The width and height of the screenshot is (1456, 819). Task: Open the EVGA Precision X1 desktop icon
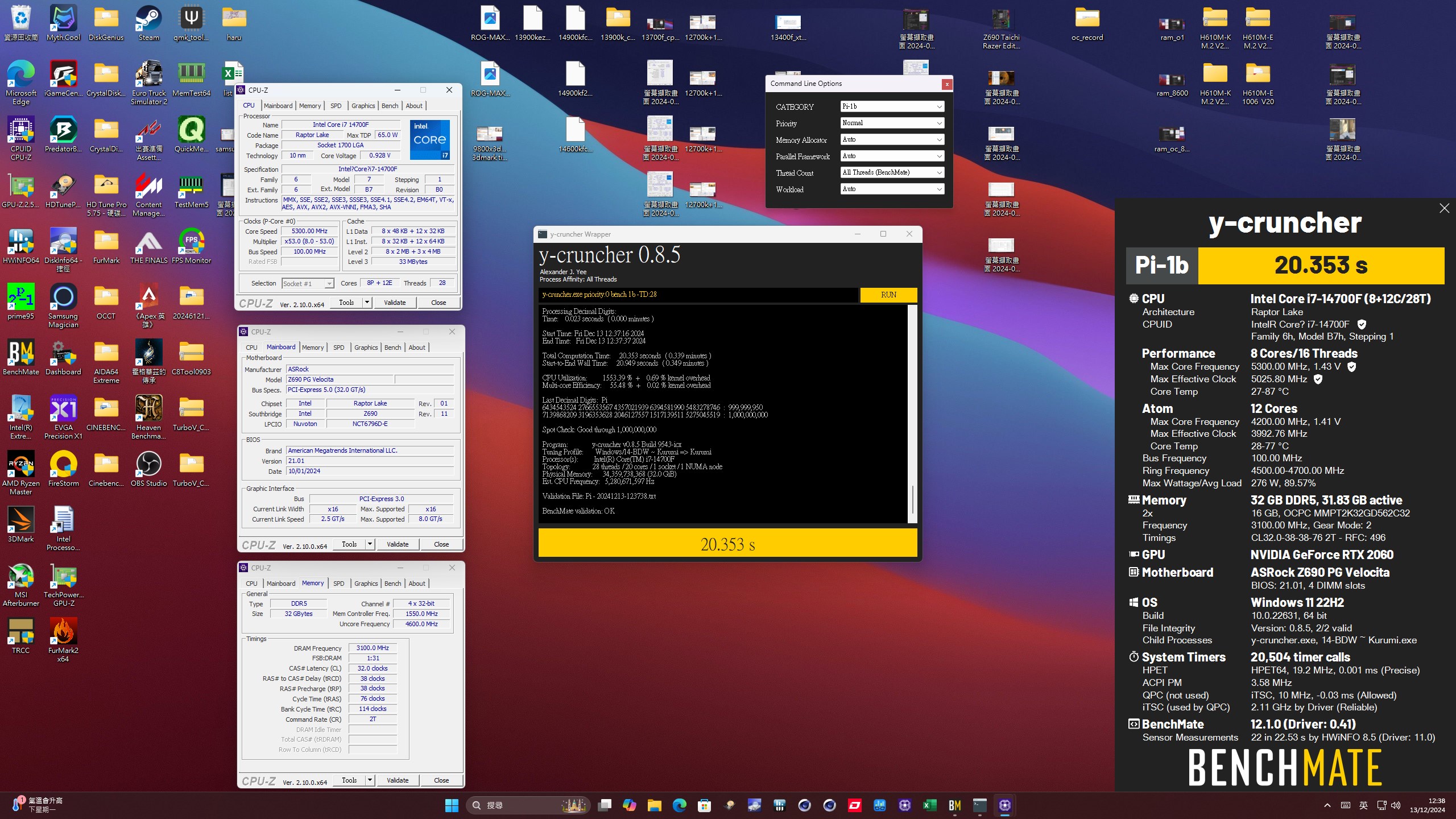click(x=63, y=417)
